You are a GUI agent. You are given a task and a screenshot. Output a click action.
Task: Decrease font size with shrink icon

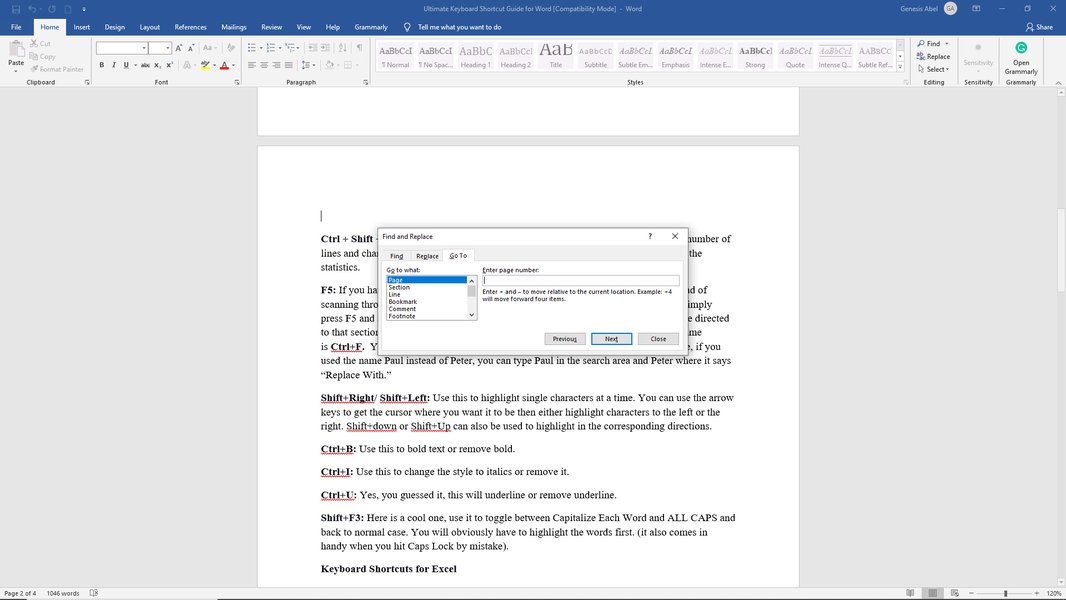[191, 48]
